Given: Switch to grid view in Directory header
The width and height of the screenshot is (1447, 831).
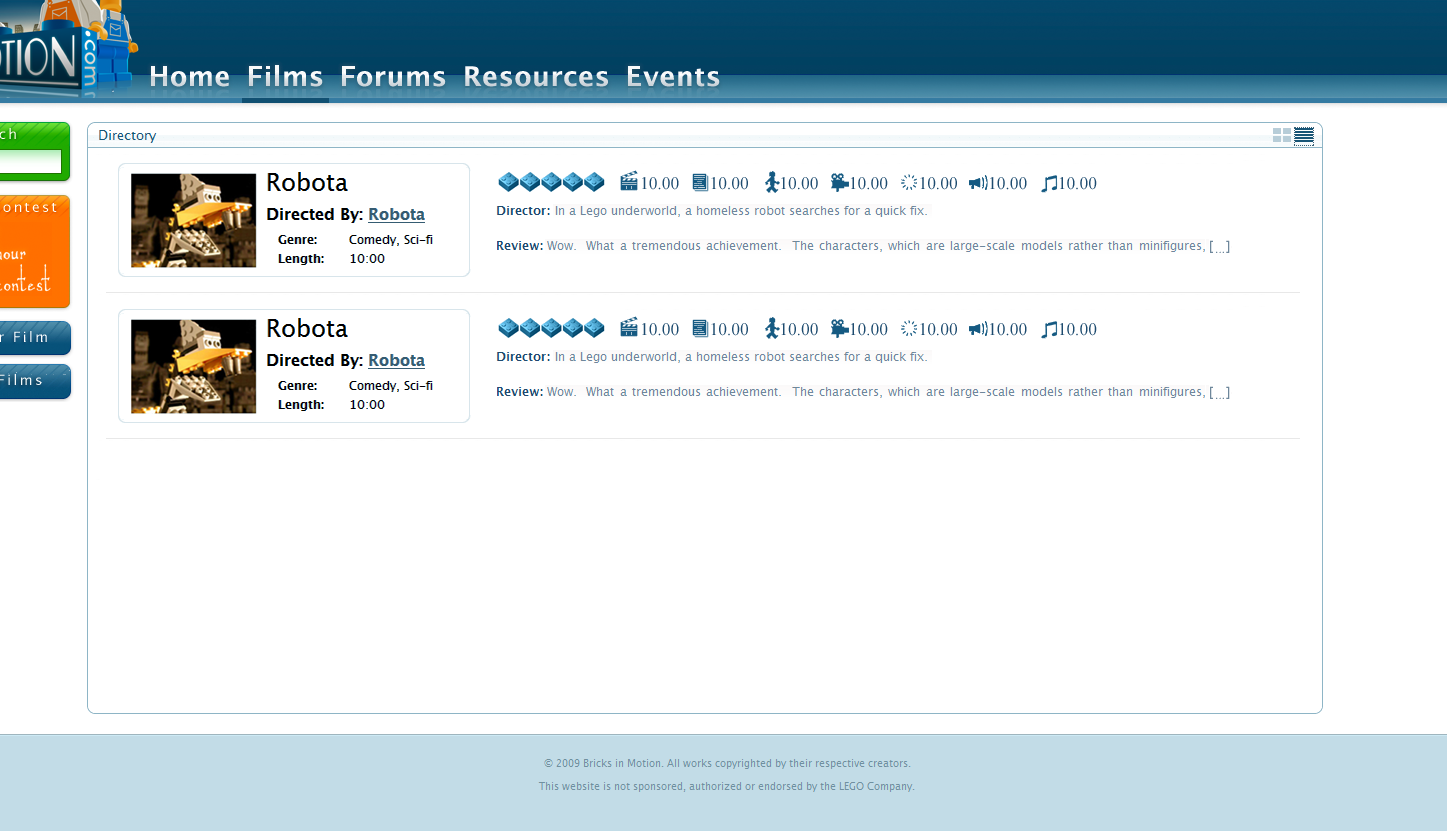Looking at the screenshot, I should coord(1281,135).
